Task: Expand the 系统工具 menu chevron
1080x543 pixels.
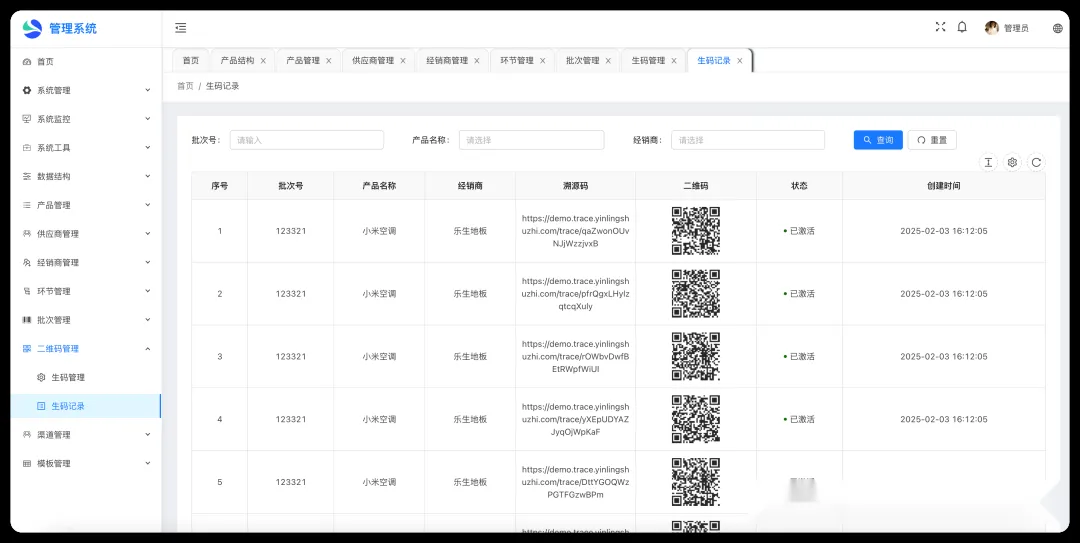Action: click(147, 147)
